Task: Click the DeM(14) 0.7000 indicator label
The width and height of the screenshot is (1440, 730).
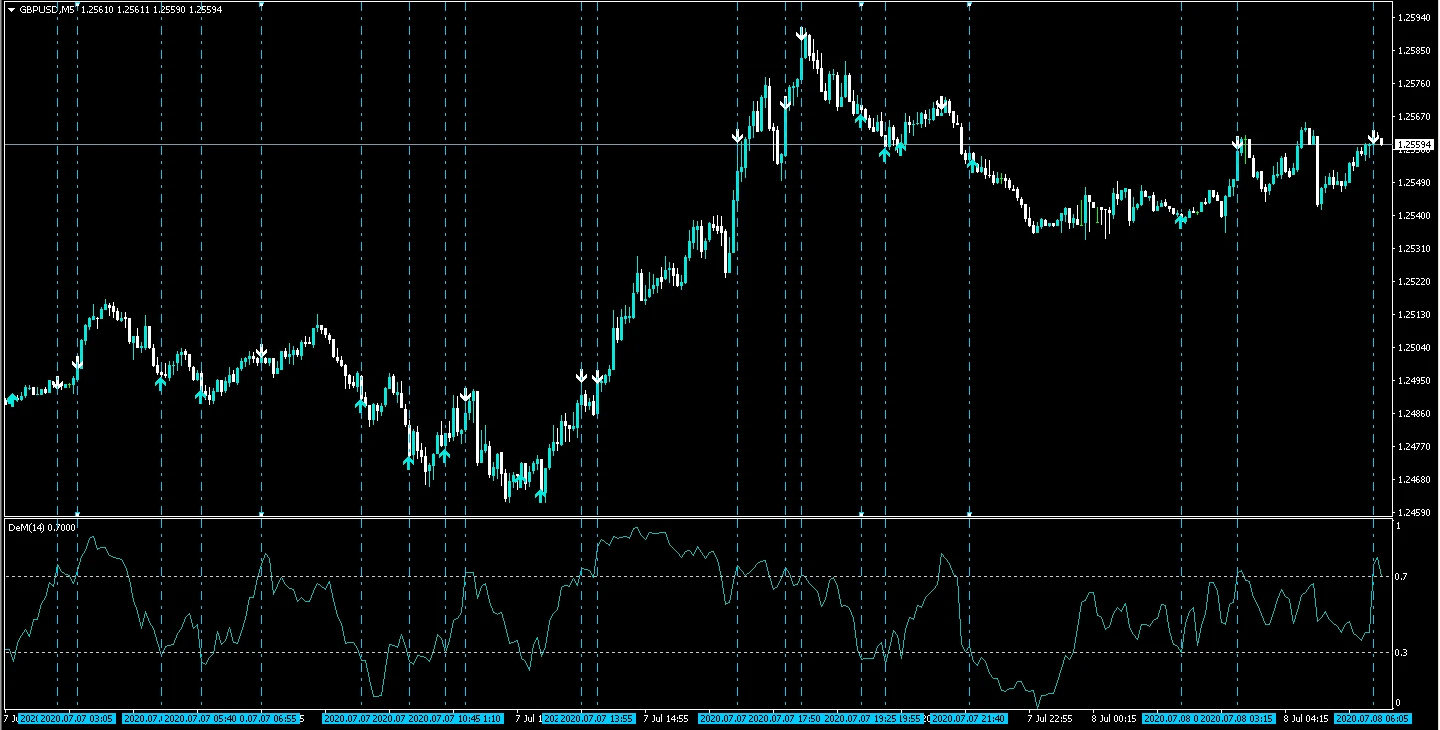Action: (x=41, y=527)
